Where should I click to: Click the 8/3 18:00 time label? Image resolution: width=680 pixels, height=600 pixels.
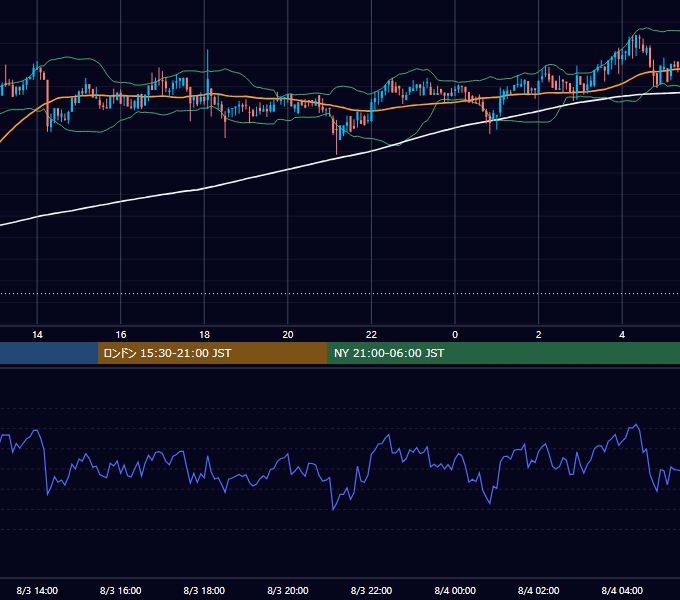pyautogui.click(x=204, y=590)
